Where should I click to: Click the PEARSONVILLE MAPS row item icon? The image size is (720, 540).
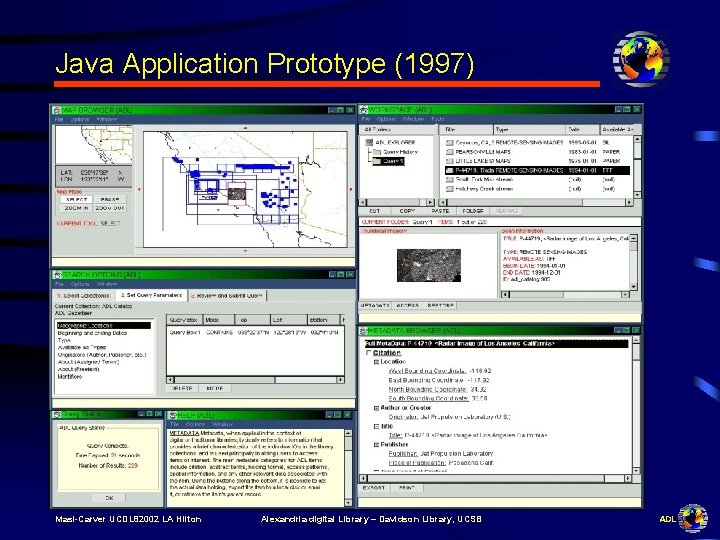coord(450,152)
